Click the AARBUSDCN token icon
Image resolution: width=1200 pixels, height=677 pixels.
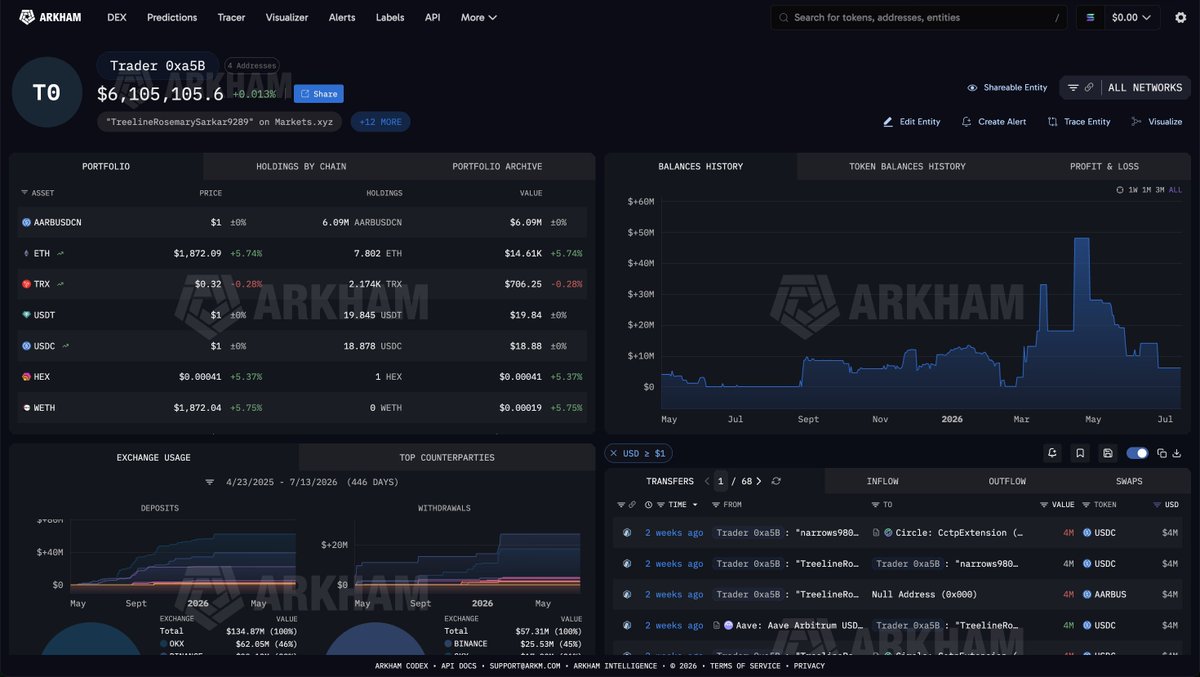coord(27,222)
